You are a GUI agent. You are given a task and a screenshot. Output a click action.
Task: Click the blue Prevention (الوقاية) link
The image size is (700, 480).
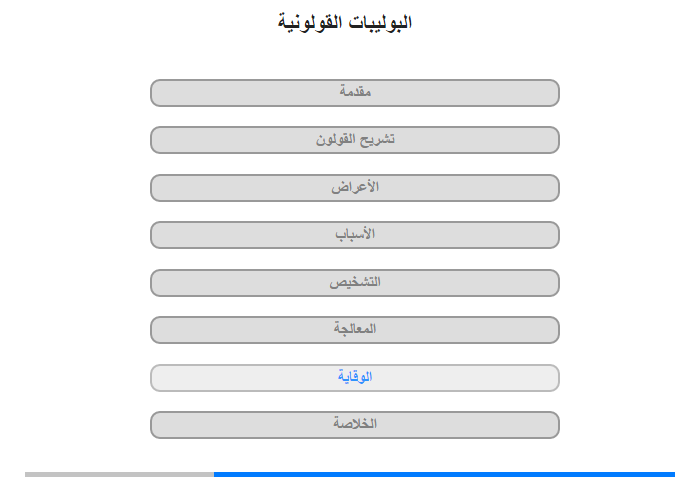tap(355, 378)
